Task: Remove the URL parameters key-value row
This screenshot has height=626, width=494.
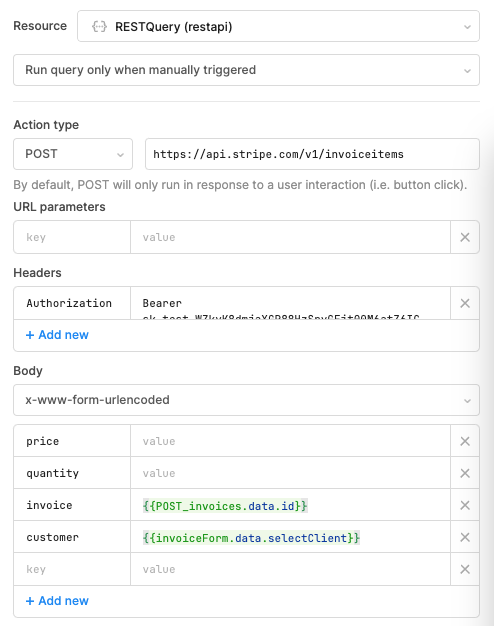Action: coord(465,237)
